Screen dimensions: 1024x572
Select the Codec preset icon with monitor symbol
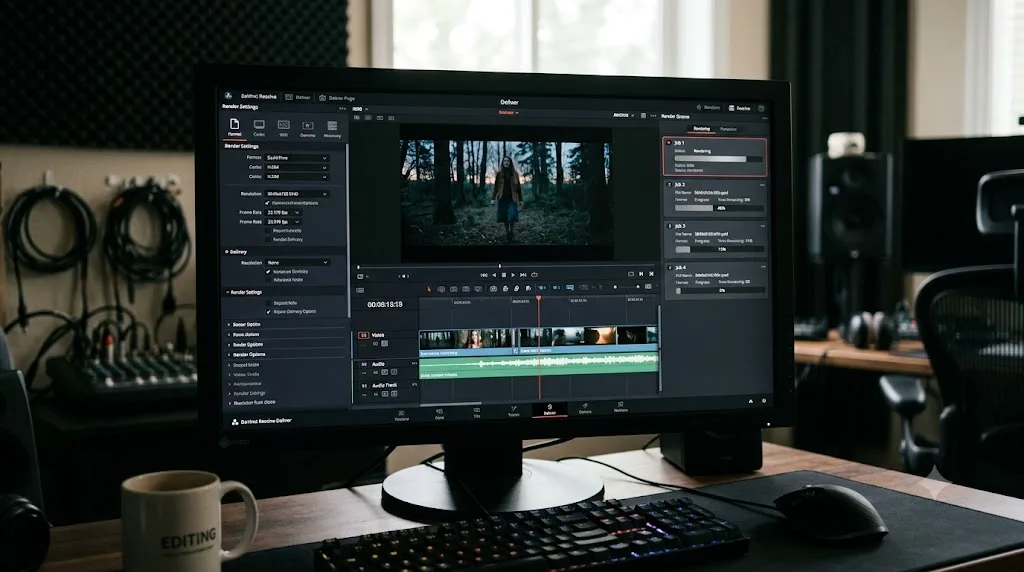coord(259,127)
